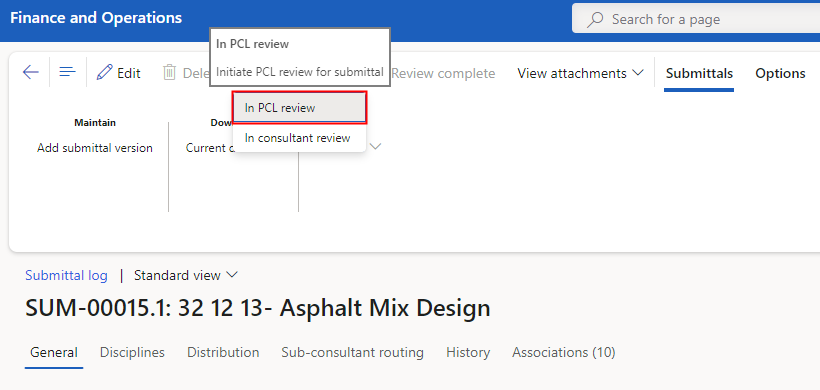Switch to the Submittals ribbon tab
This screenshot has height=390, width=820.
click(x=699, y=73)
